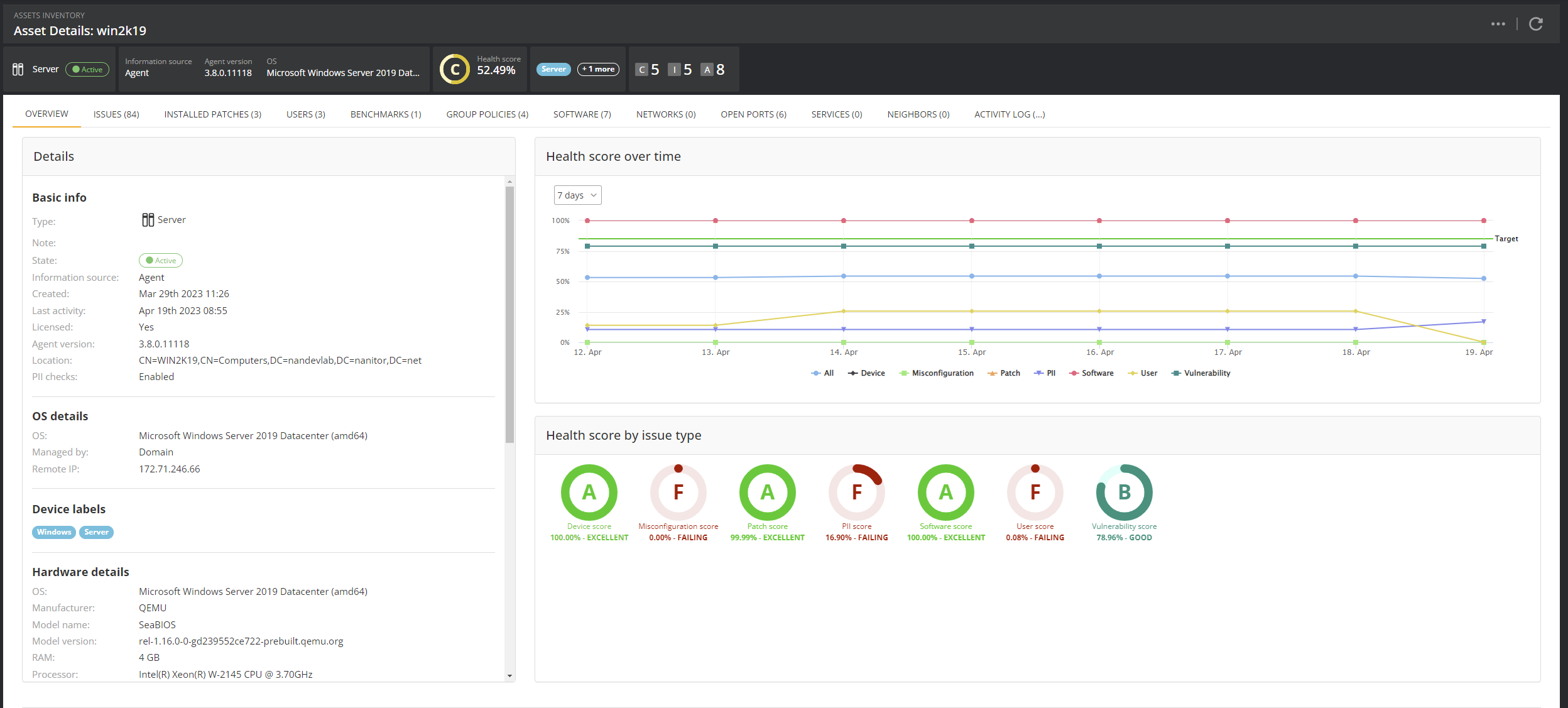Click the Vulnerability score B gauge

coord(1124,492)
